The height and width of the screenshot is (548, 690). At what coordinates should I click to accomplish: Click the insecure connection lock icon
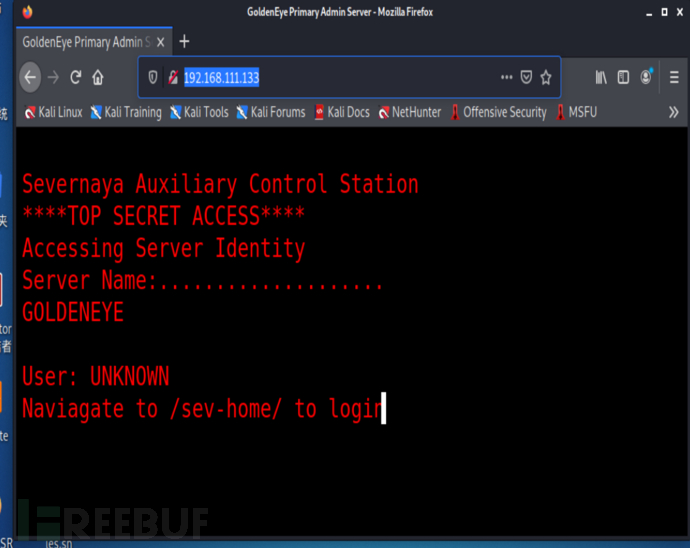click(x=173, y=77)
